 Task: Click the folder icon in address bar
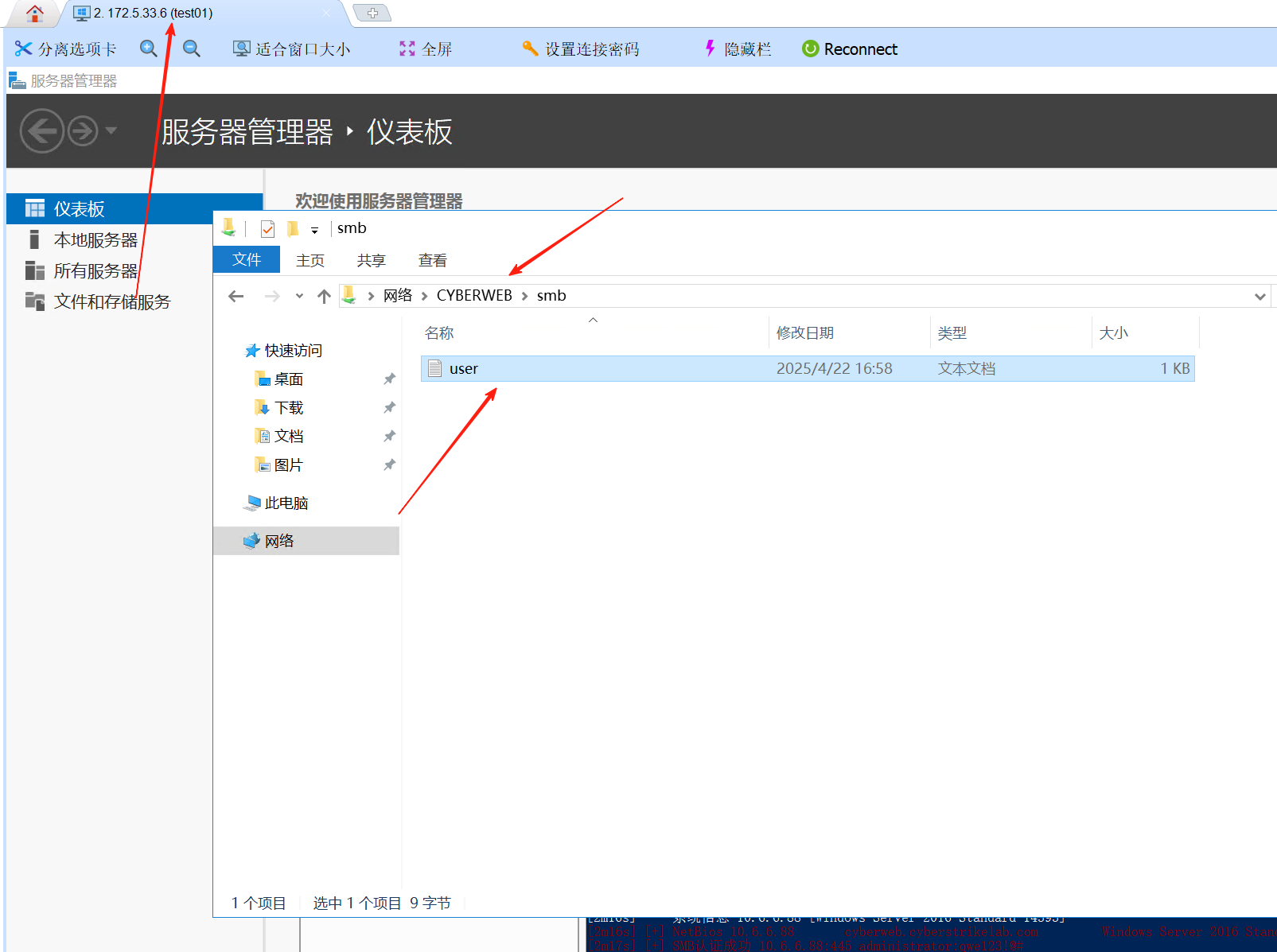348,296
